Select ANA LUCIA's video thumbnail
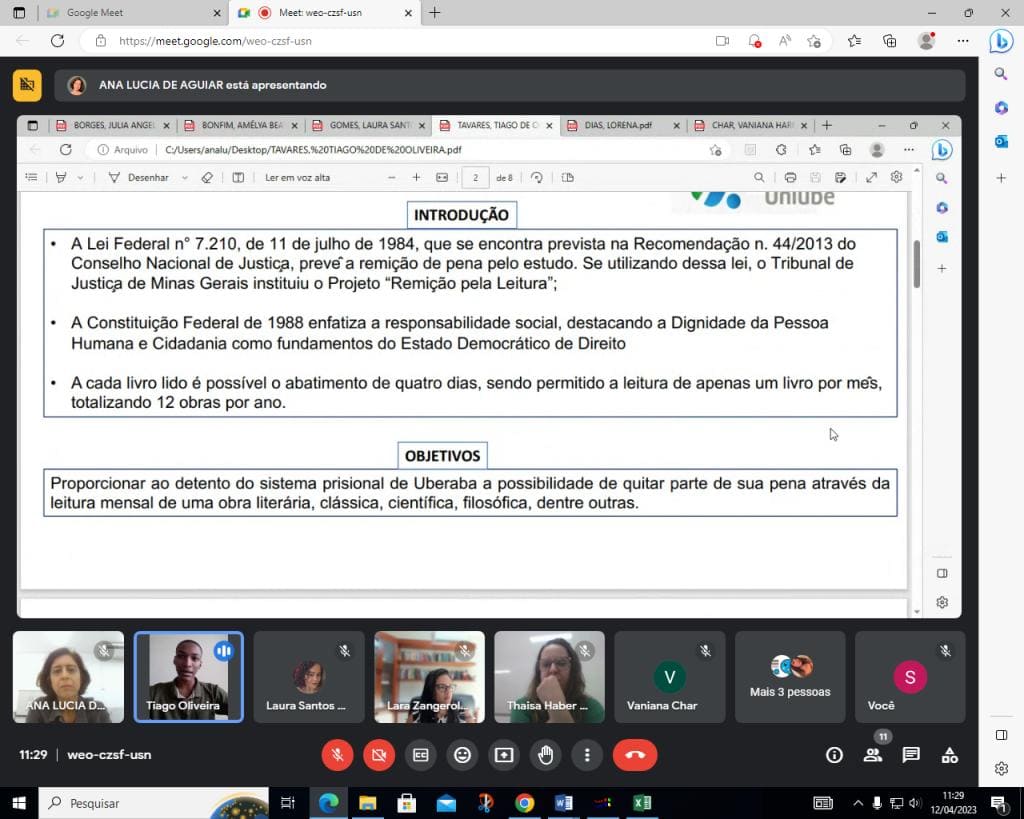Screen dimensions: 1024x819 (x=69, y=677)
